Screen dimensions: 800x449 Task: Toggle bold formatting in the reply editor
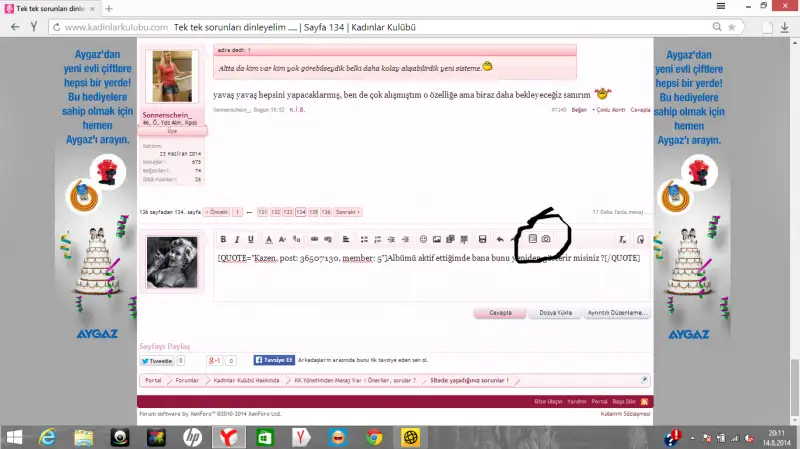pyautogui.click(x=223, y=240)
